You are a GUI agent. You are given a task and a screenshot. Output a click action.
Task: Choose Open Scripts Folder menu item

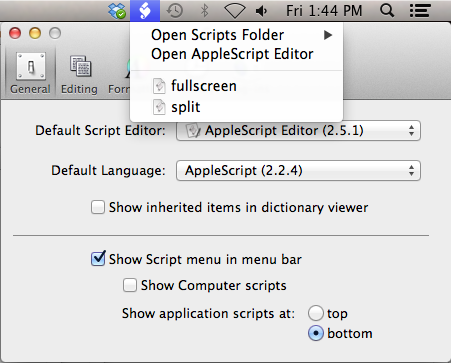click(x=236, y=35)
